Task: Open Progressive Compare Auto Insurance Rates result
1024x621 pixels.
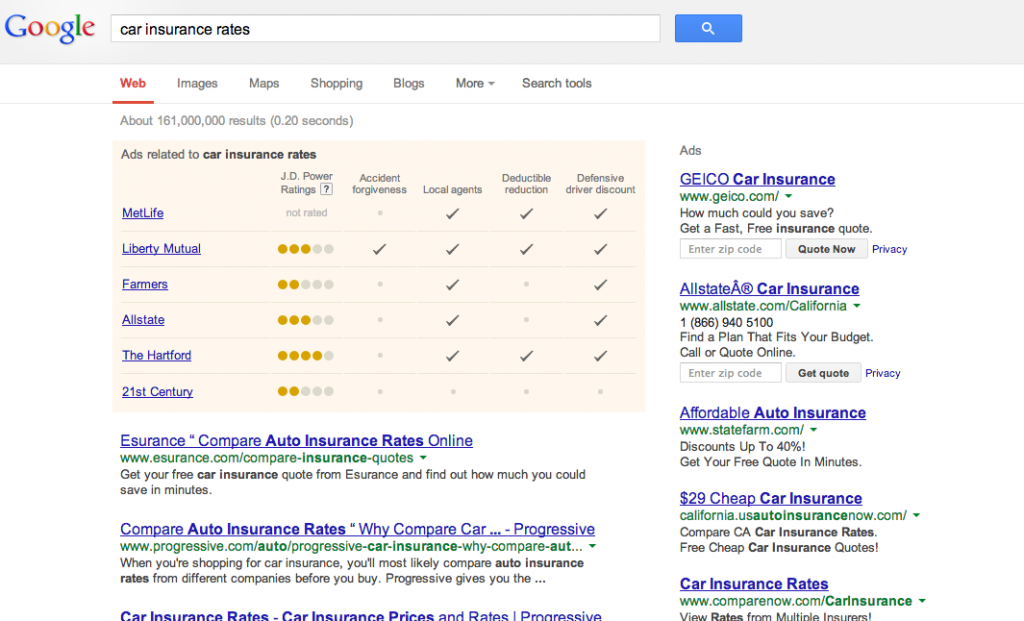Action: pyautogui.click(x=357, y=529)
